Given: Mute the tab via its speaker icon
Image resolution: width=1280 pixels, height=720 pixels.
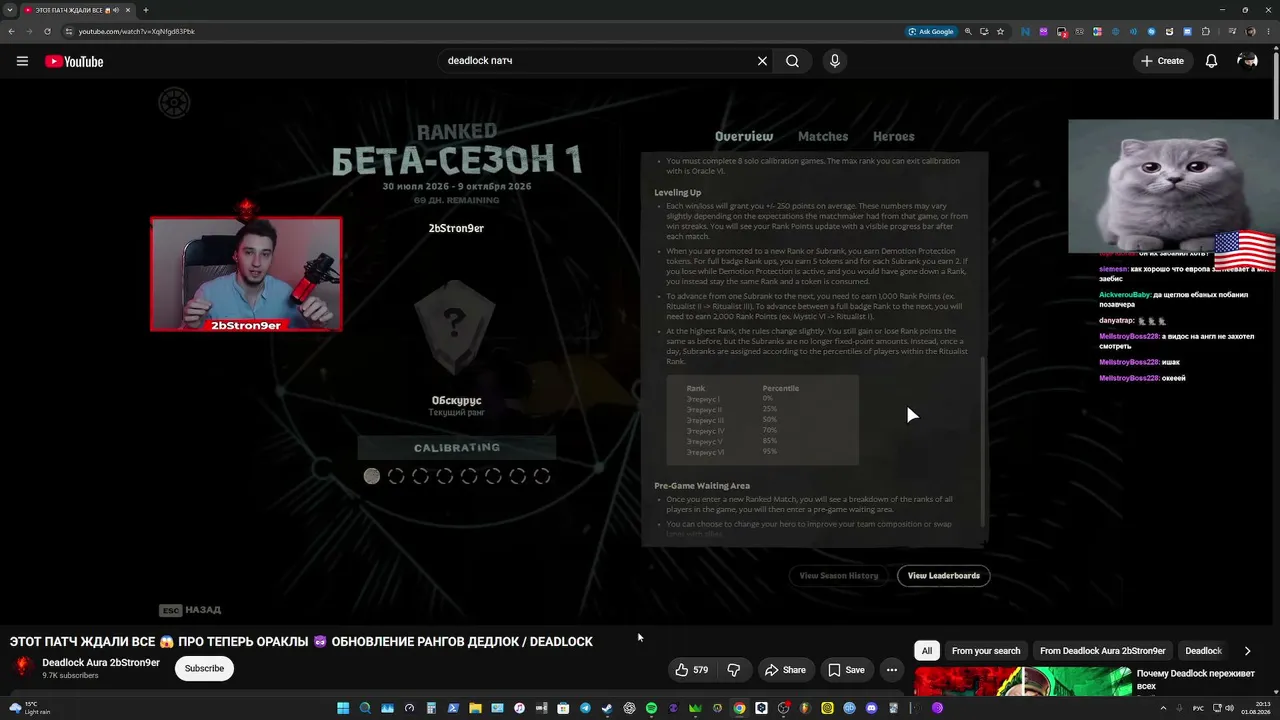Looking at the screenshot, I should pyautogui.click(x=116, y=10).
